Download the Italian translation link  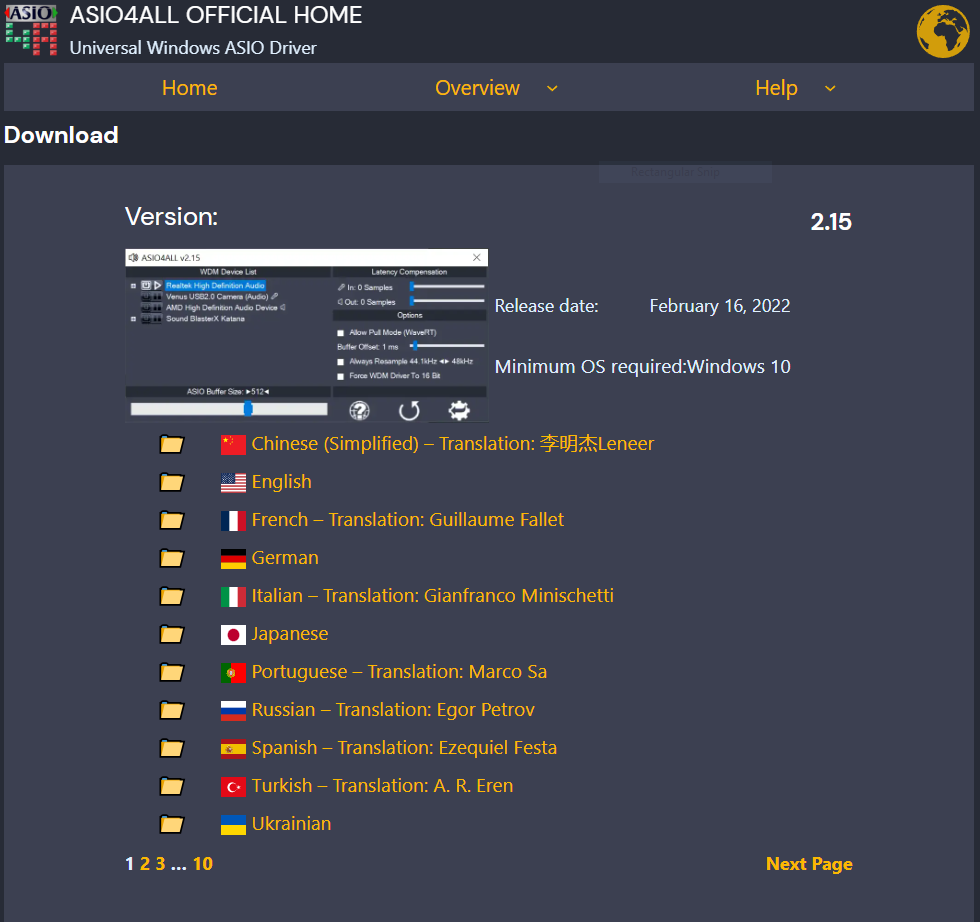432,596
